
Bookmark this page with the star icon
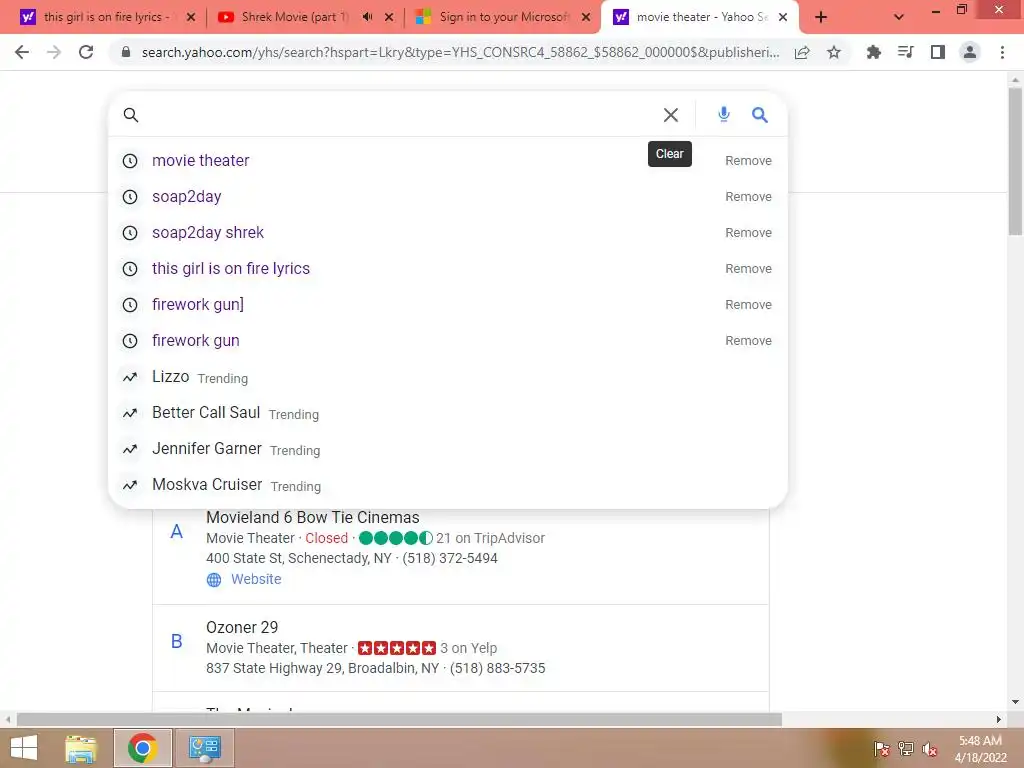click(834, 52)
